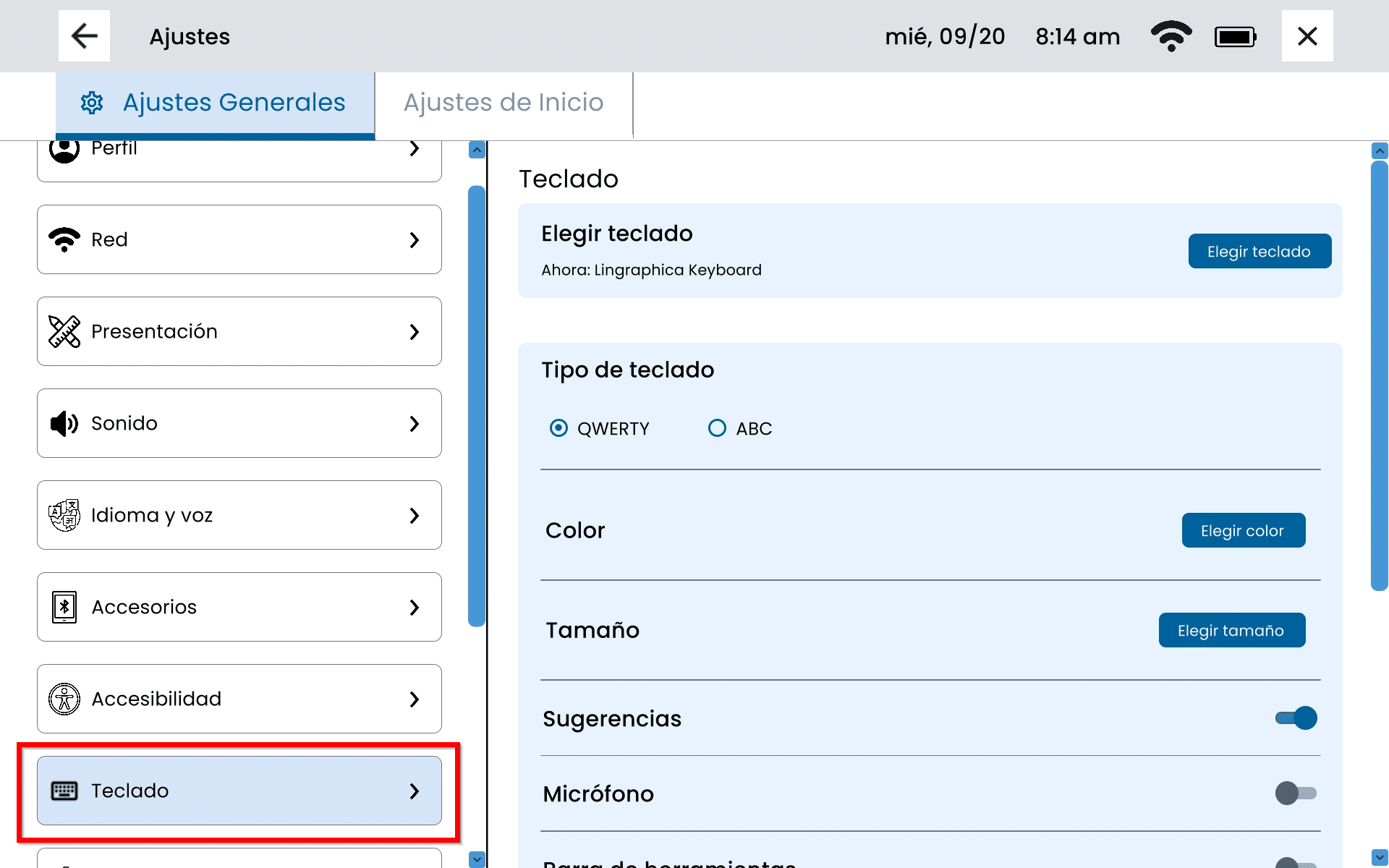Click the Bluetooth Accesorios icon
Image resolution: width=1389 pixels, height=868 pixels.
64,607
